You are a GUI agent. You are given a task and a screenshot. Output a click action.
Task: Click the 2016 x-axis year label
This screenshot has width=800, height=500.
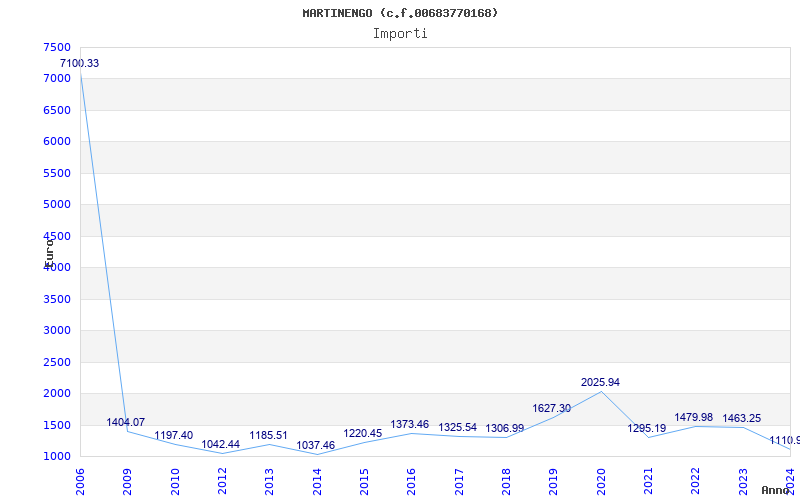412,482
